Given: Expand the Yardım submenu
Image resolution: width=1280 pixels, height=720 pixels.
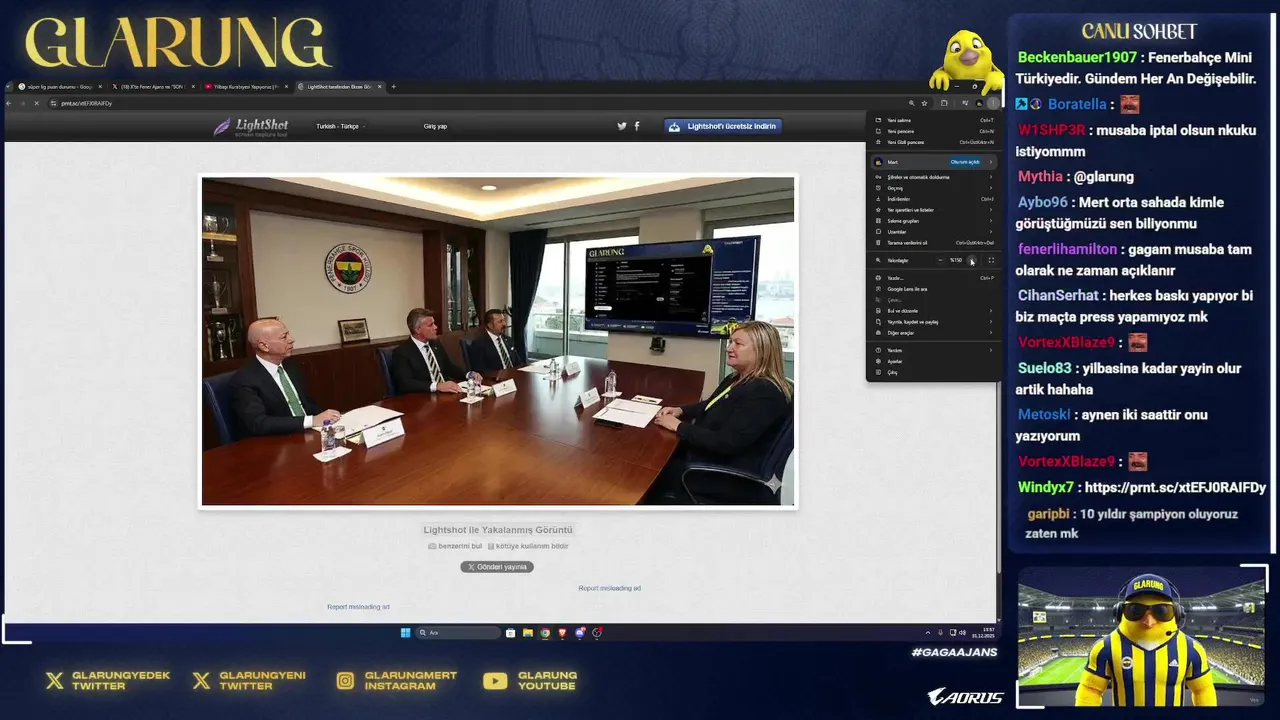Looking at the screenshot, I should coord(933,350).
